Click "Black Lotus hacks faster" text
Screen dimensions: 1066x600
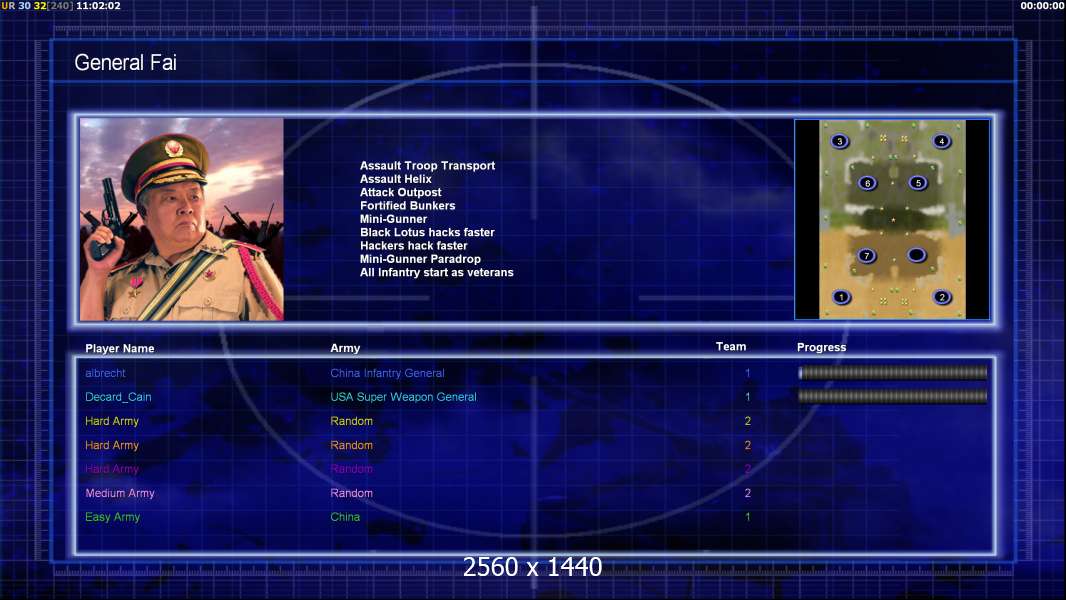point(427,232)
